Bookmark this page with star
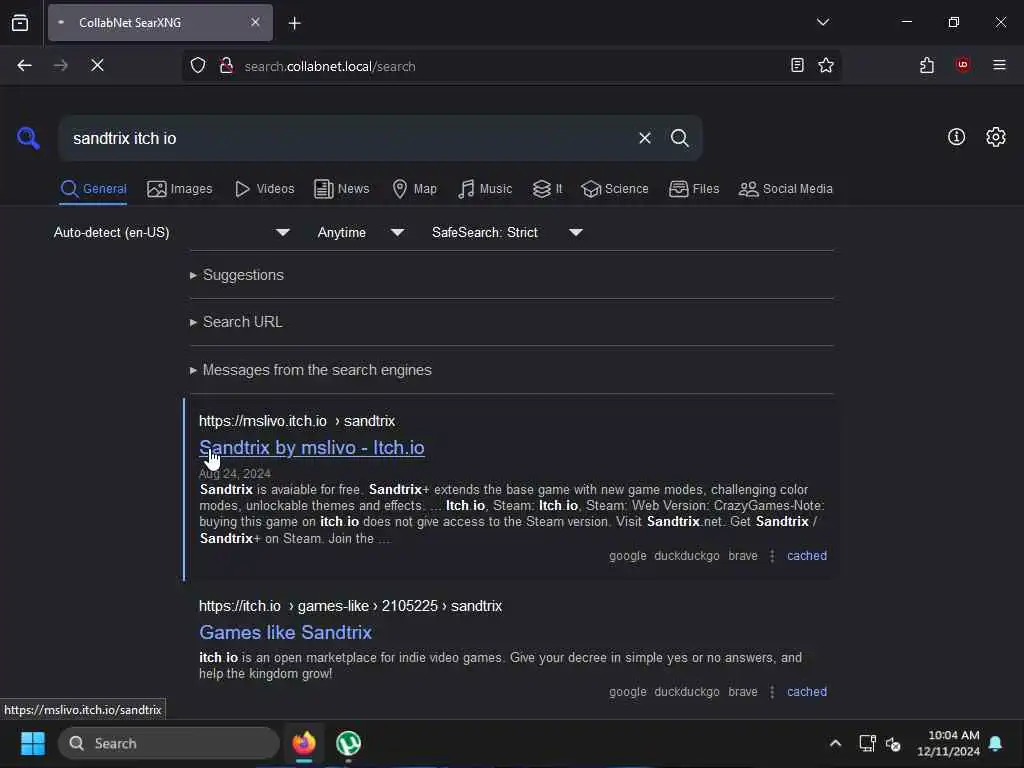Viewport: 1024px width, 768px height. 825,65
